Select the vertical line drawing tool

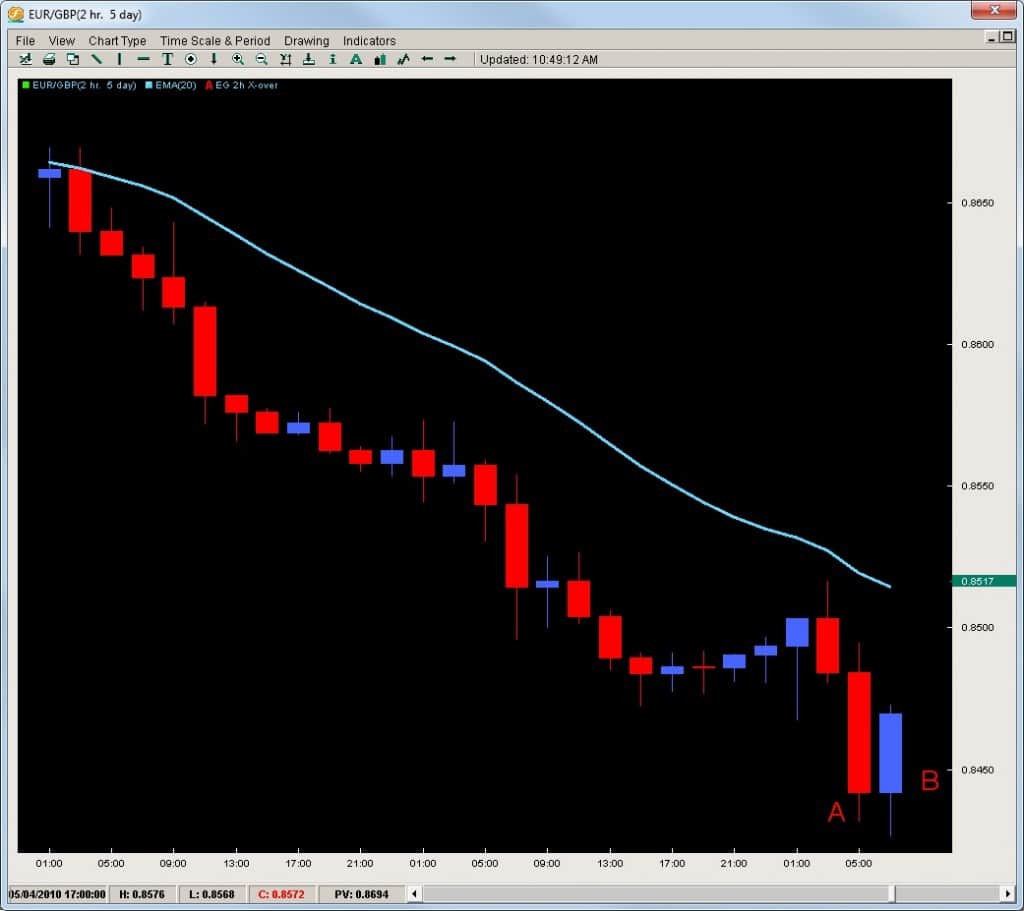pos(120,59)
